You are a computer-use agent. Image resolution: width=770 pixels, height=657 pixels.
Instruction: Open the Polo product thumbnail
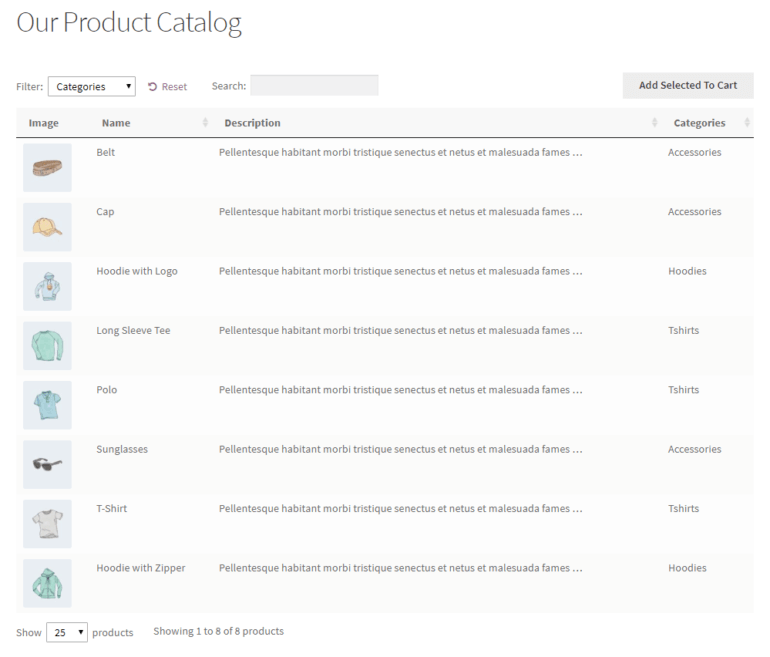[47, 405]
